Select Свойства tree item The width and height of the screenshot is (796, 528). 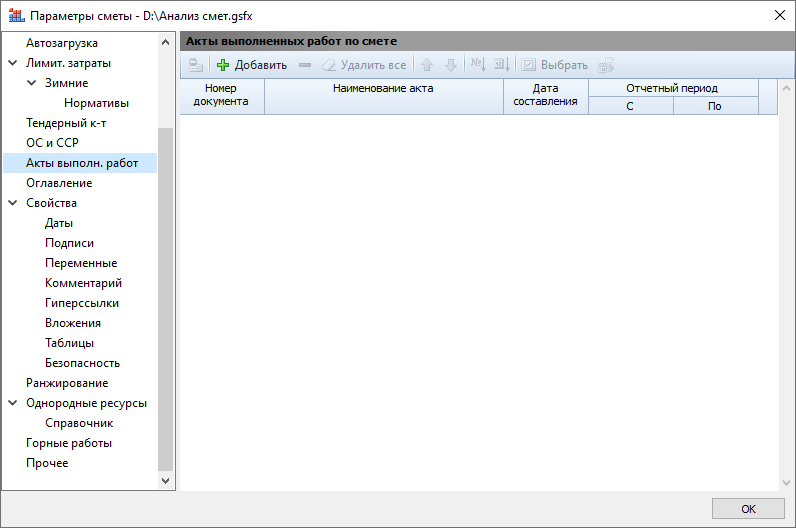click(51, 203)
